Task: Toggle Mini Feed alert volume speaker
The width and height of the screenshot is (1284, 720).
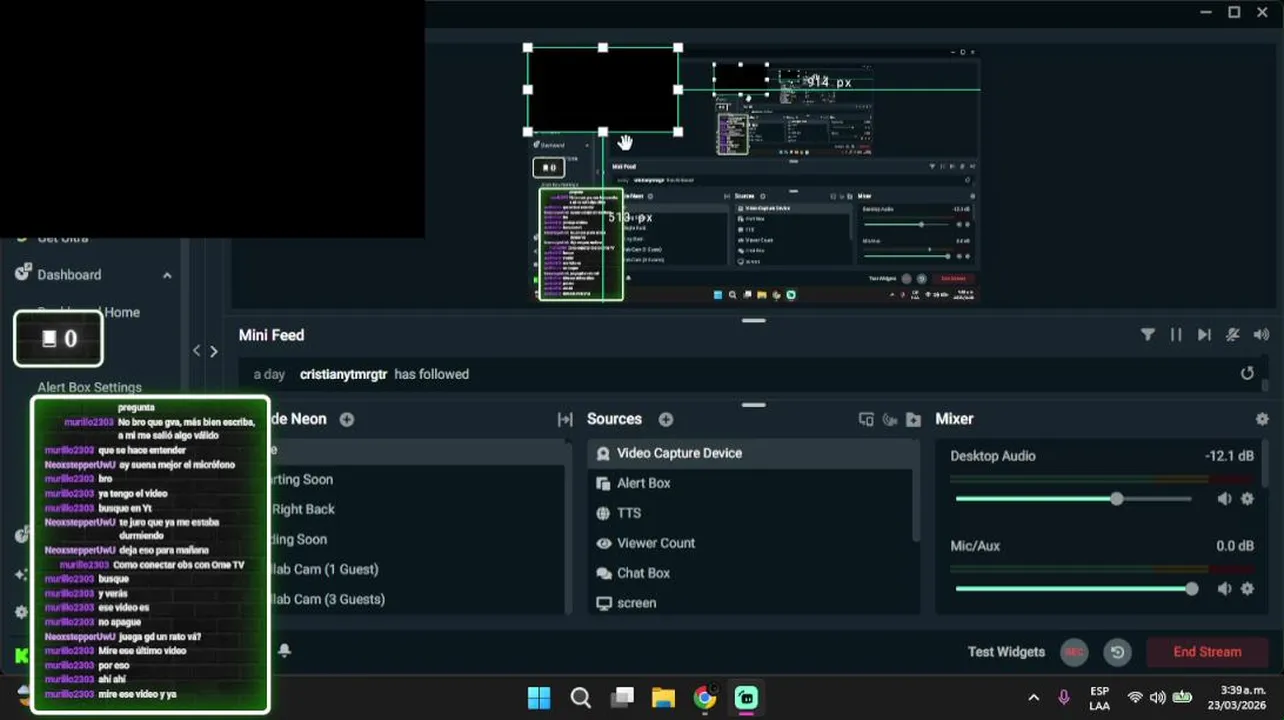Action: click(1261, 335)
